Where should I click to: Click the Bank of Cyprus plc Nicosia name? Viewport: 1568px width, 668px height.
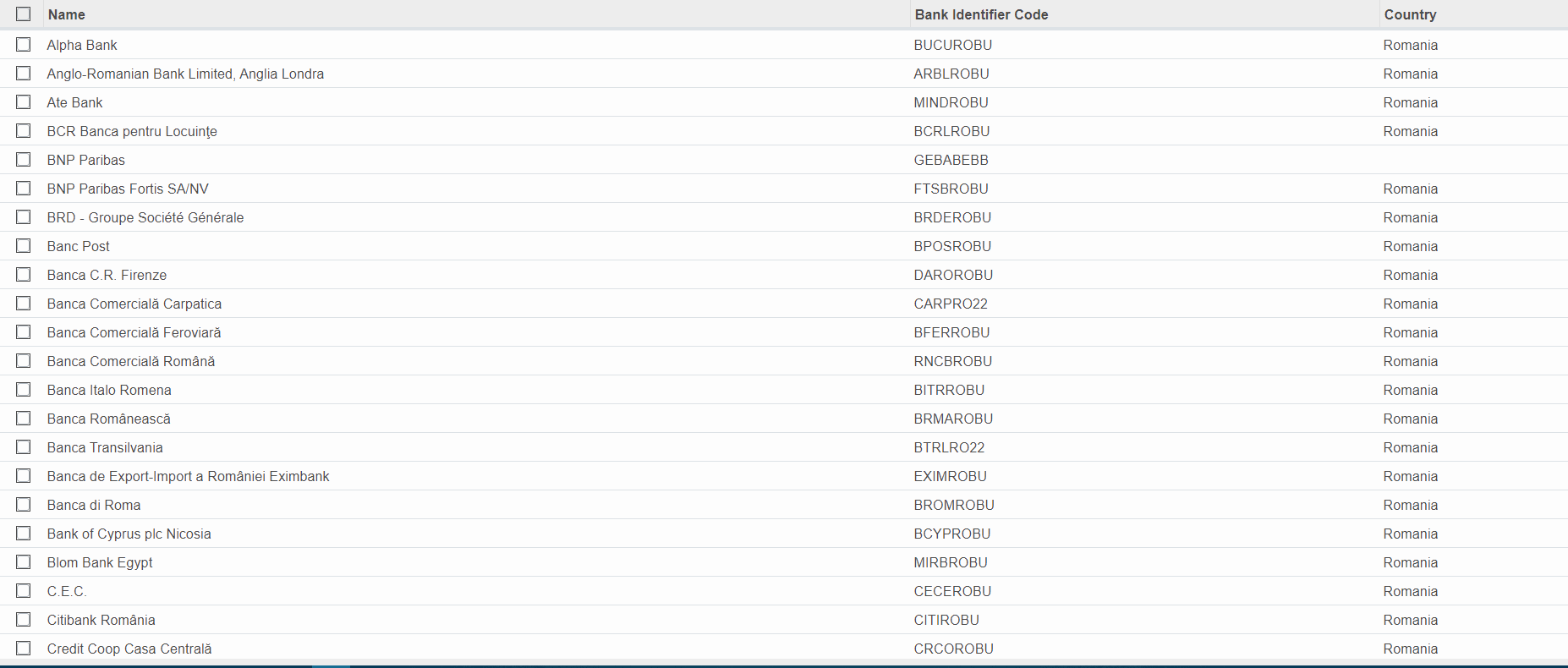click(x=129, y=534)
